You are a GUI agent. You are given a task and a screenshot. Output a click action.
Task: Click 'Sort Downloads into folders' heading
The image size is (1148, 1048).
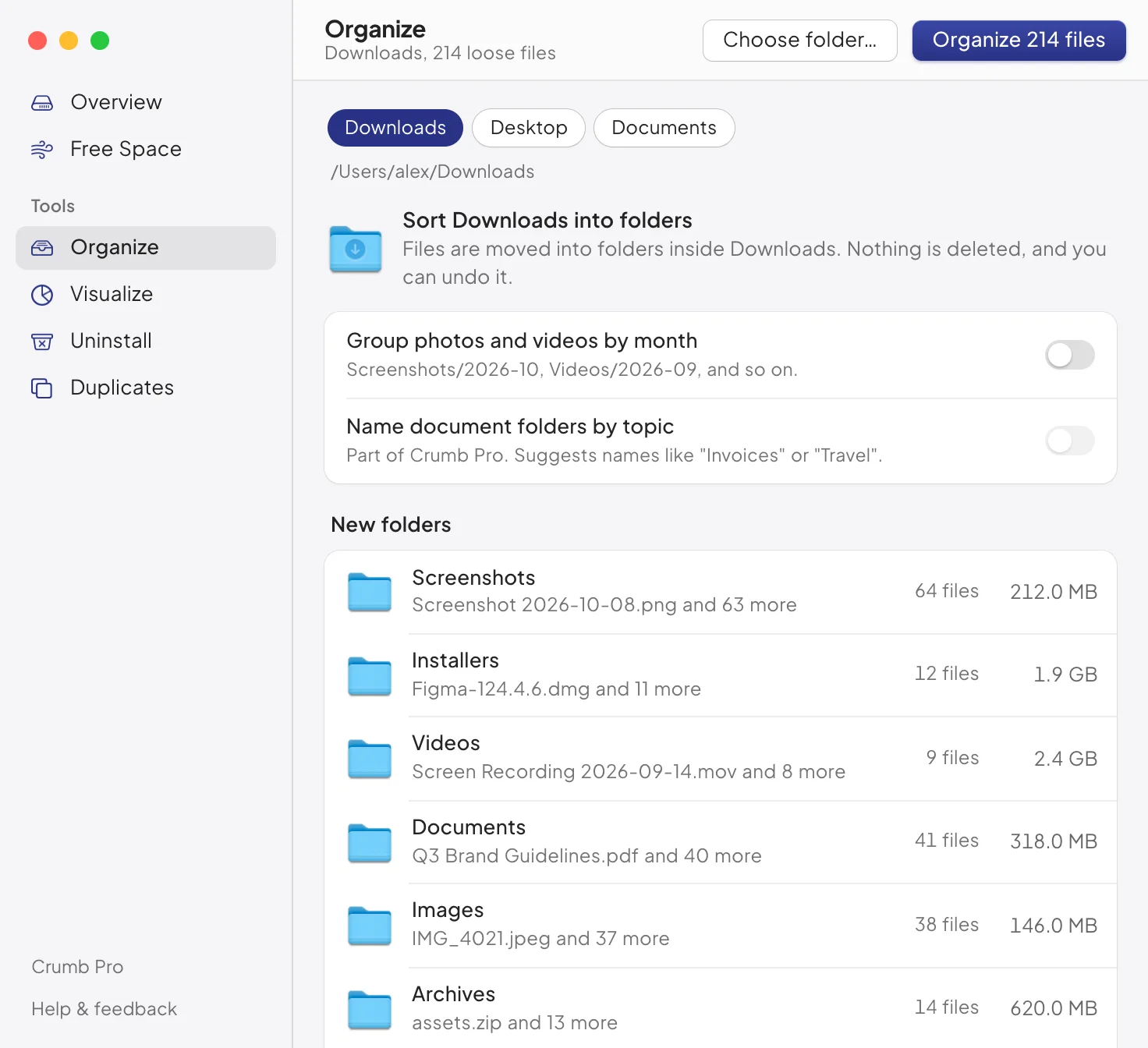[547, 221]
